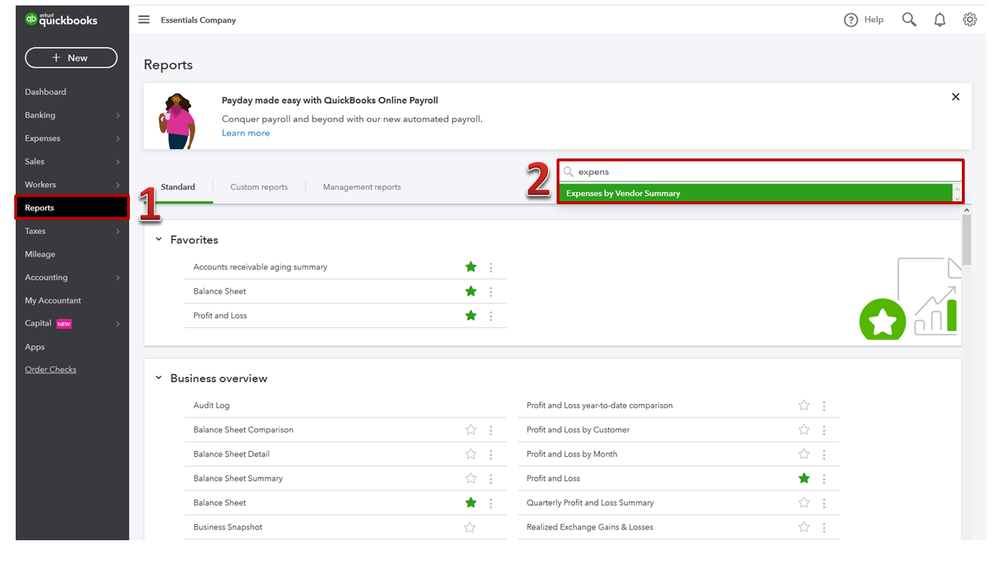The height and width of the screenshot is (566, 999).
Task: Click the report search field containing expens
Action: (760, 171)
